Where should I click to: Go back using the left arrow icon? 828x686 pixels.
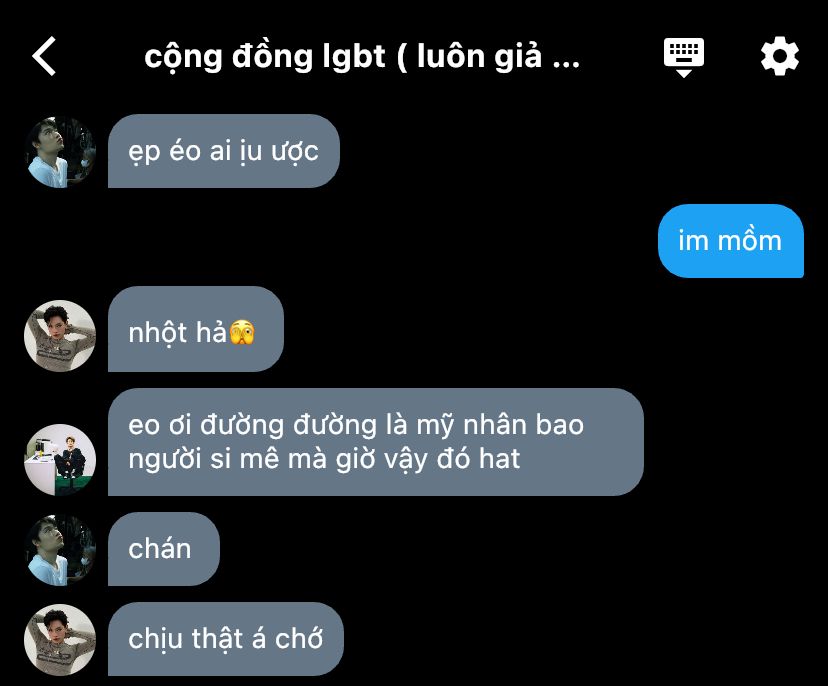click(x=44, y=56)
